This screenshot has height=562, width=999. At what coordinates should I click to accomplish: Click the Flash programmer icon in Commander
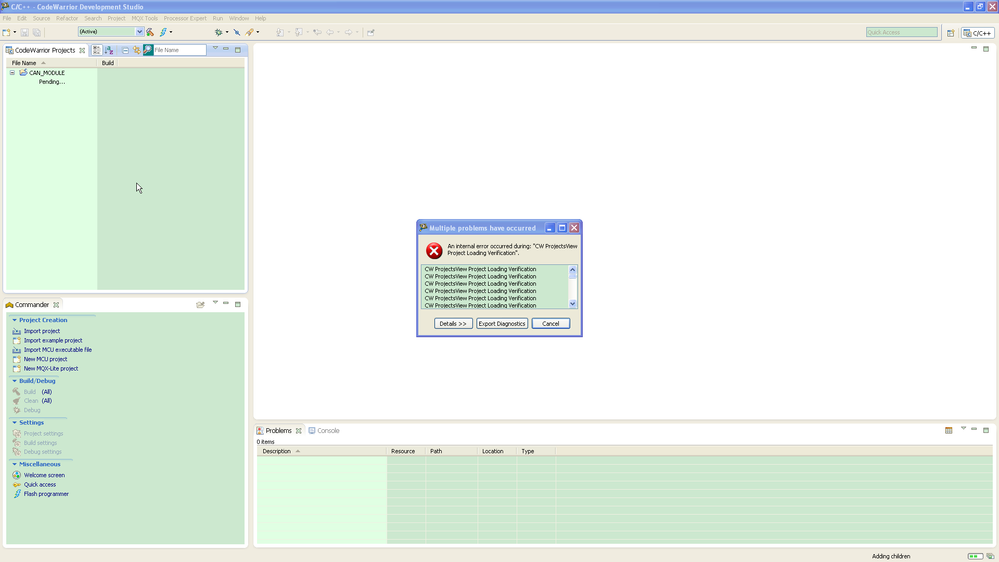click(17, 494)
